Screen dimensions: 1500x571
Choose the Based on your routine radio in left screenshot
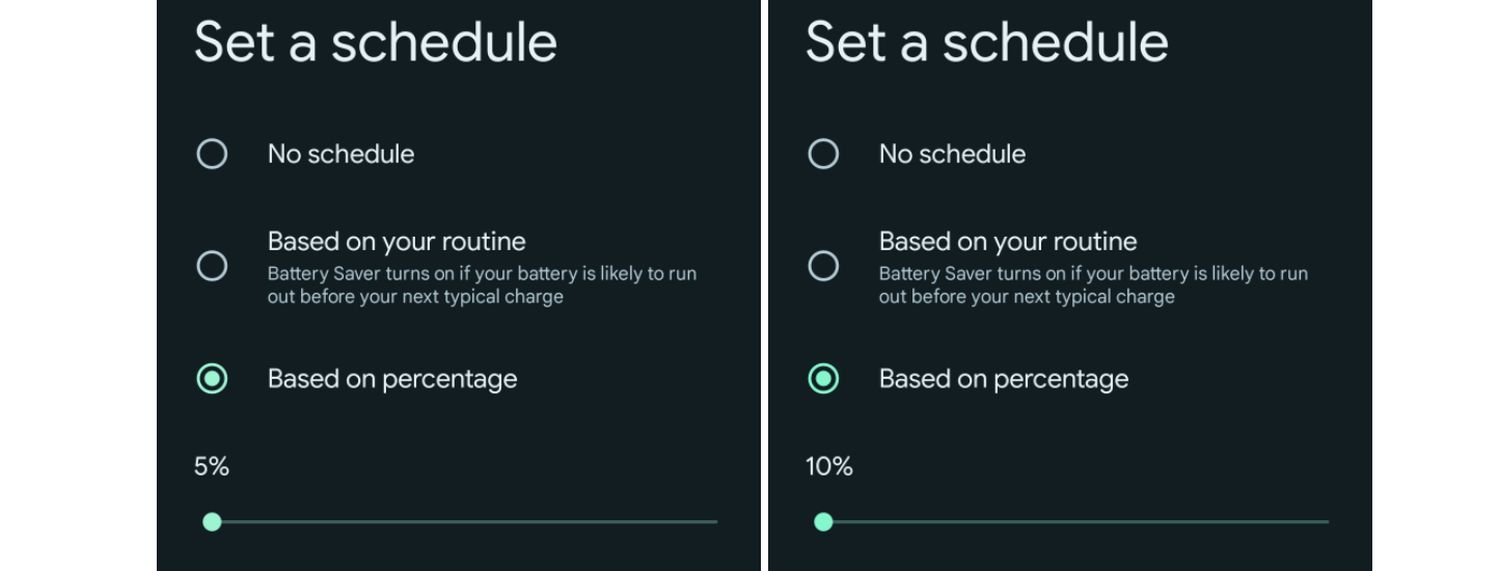[212, 266]
